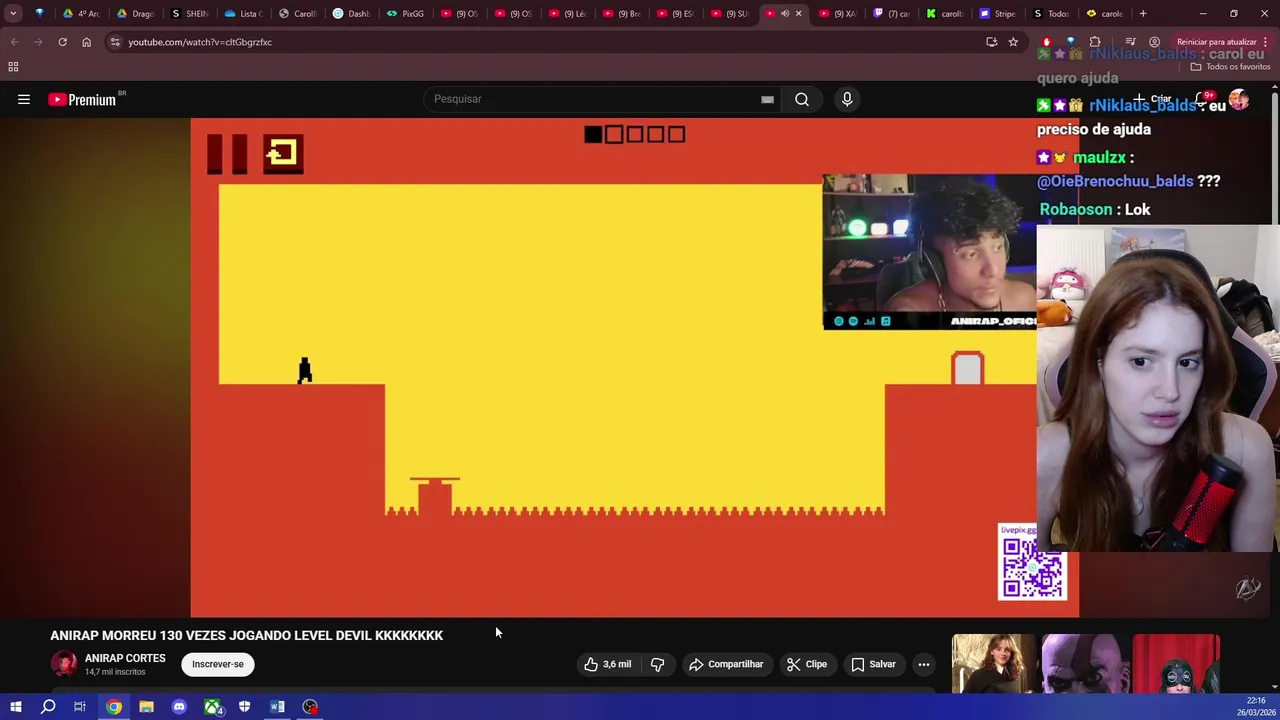
Task: Click the Pesquisar search field
Action: tap(595, 99)
